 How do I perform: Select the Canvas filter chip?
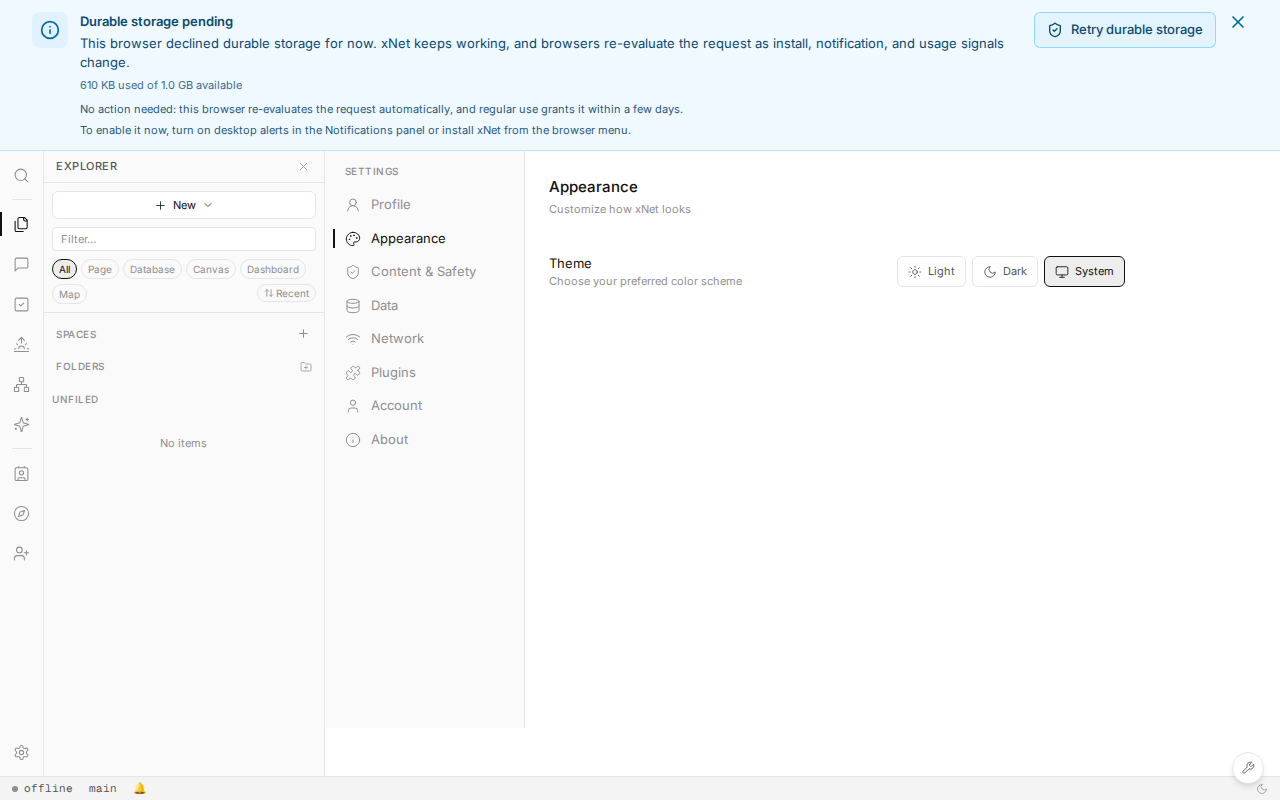coord(211,269)
